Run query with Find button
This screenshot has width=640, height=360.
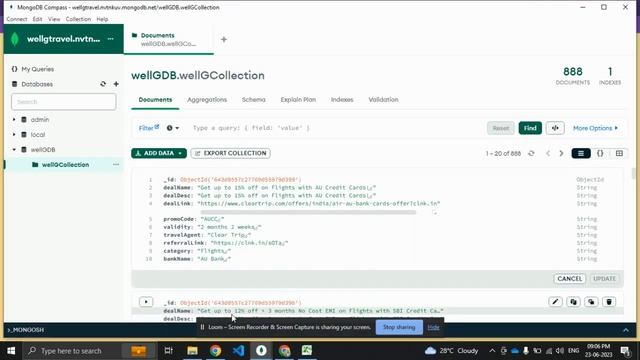pos(530,128)
